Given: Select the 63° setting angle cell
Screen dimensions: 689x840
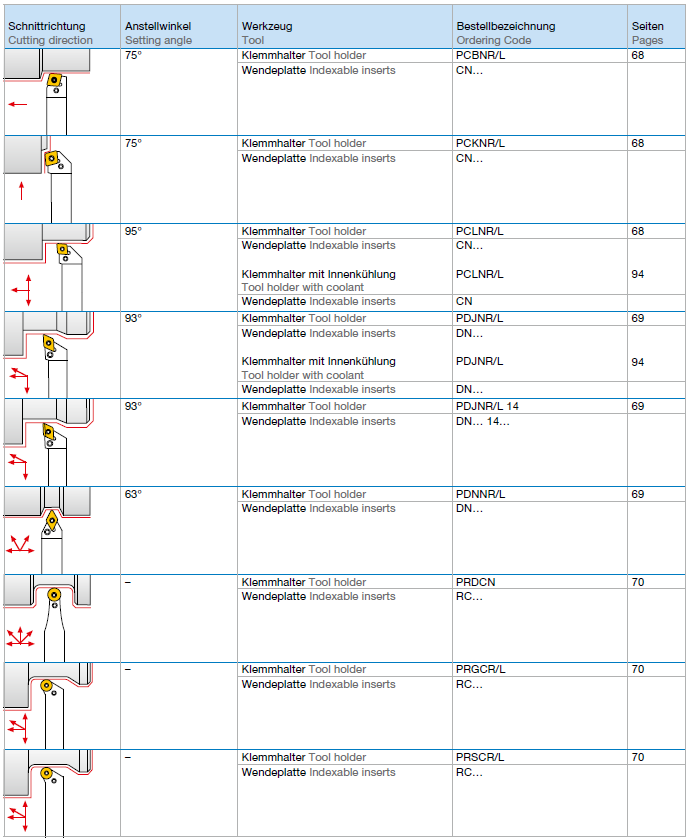Looking at the screenshot, I should (x=133, y=494).
